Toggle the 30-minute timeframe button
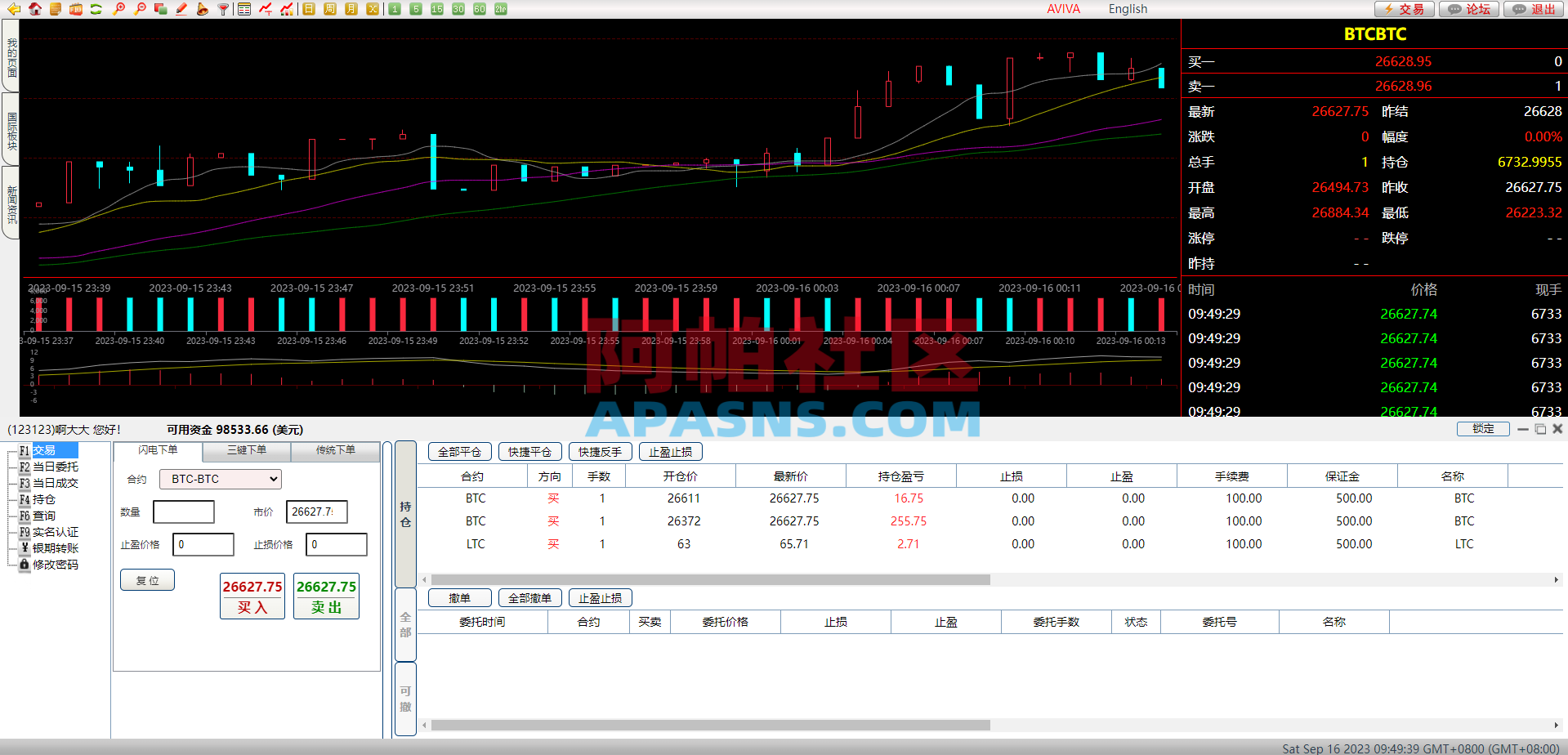The image size is (1568, 755). coord(458,9)
